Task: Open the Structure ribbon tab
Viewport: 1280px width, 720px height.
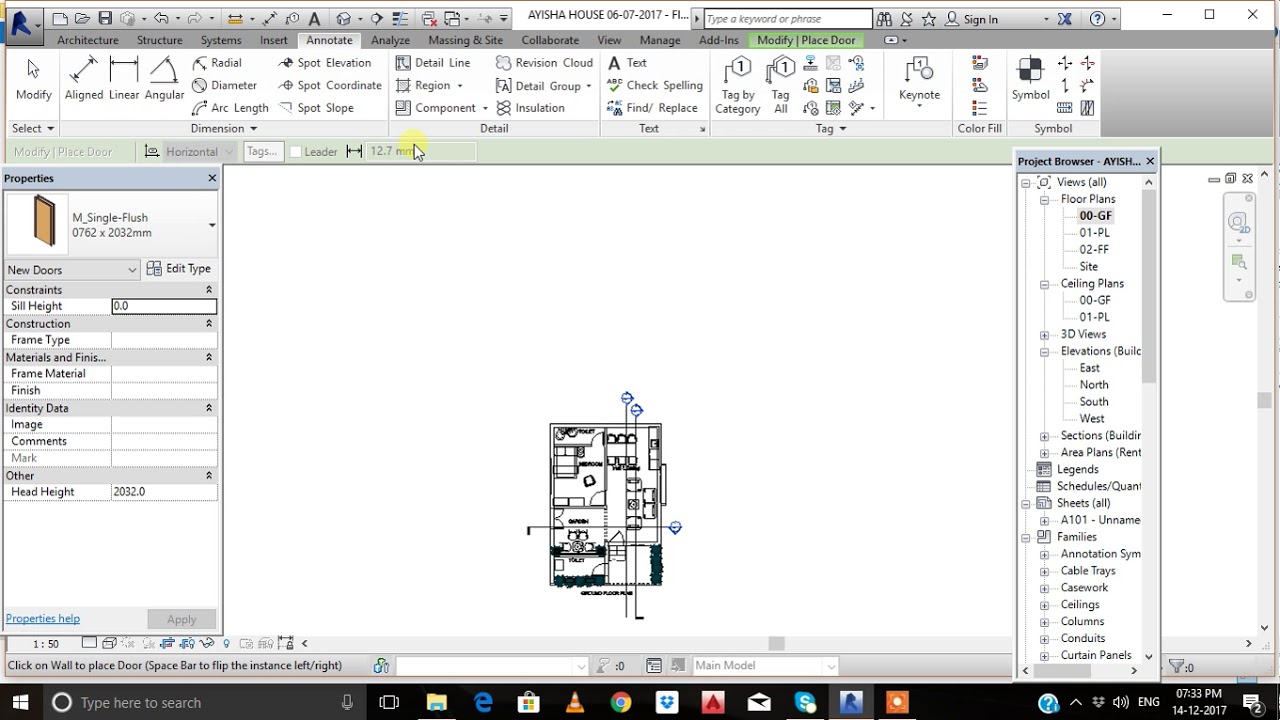Action: click(x=159, y=40)
